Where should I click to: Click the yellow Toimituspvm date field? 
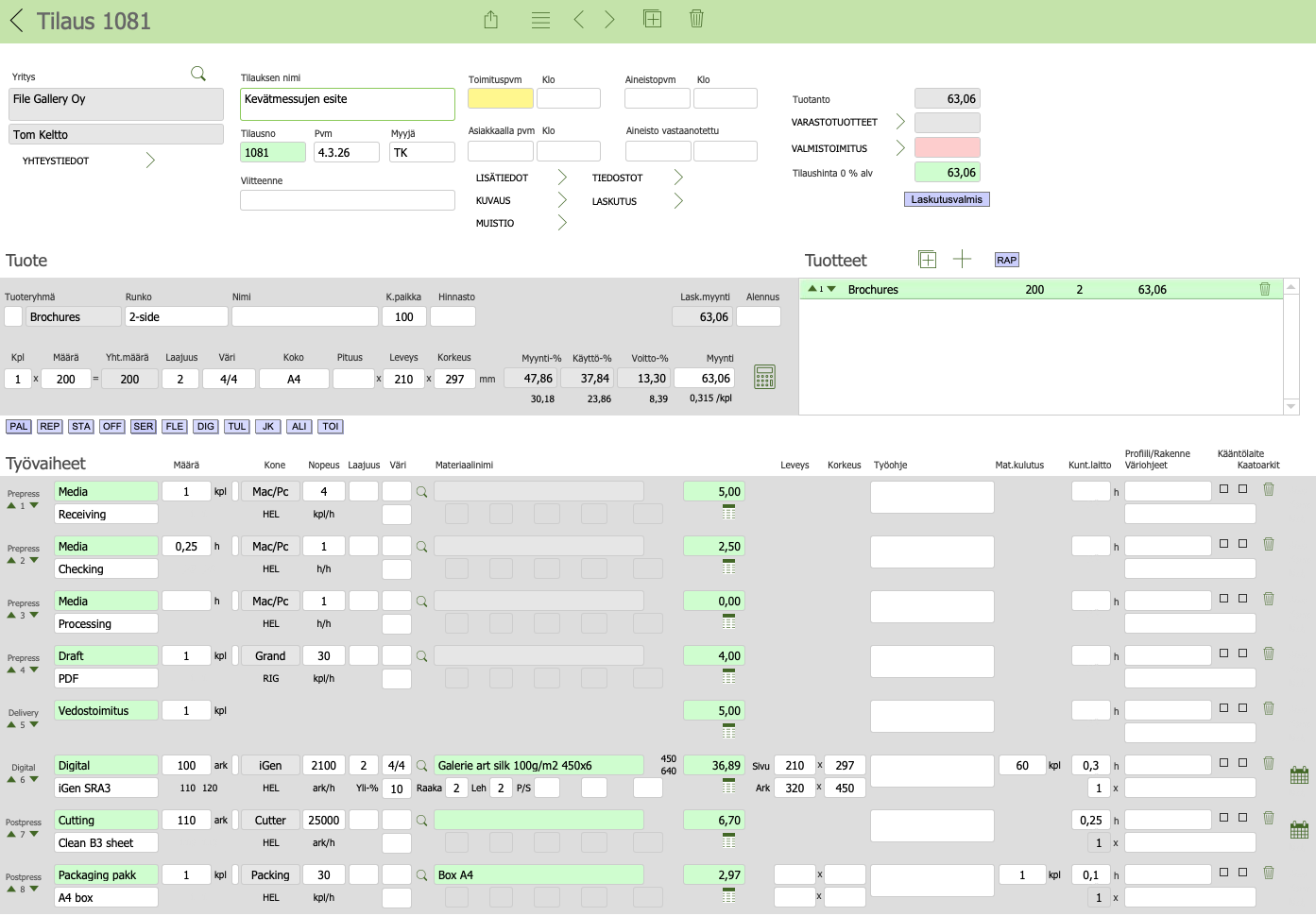click(501, 98)
